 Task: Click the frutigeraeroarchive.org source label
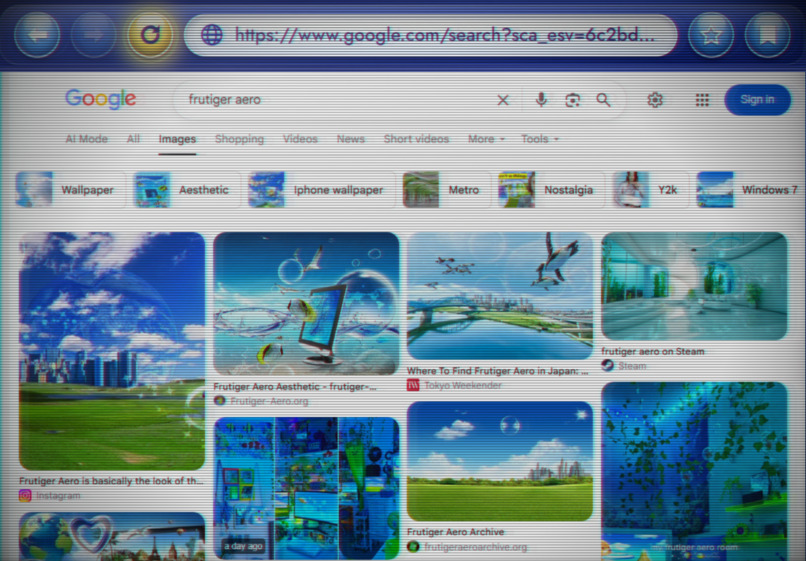click(x=475, y=547)
